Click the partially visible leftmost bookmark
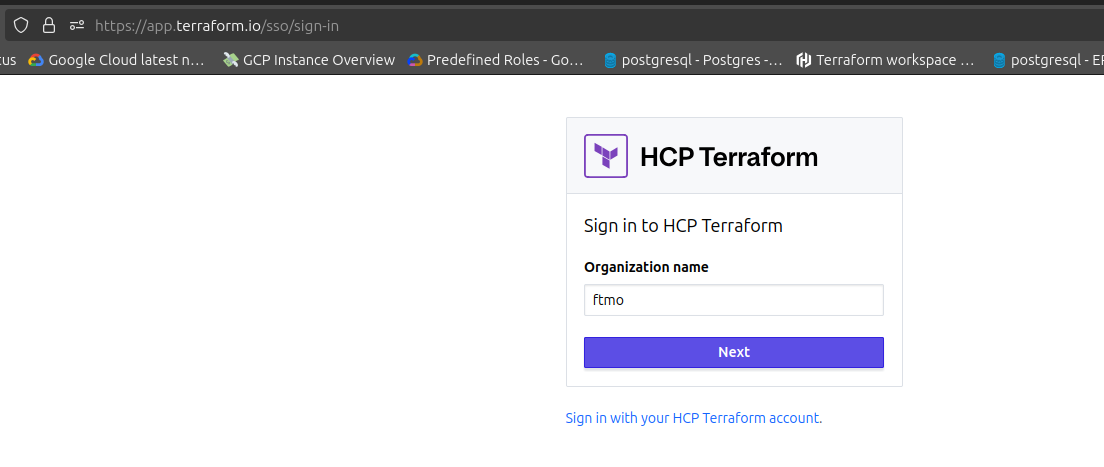 8,60
